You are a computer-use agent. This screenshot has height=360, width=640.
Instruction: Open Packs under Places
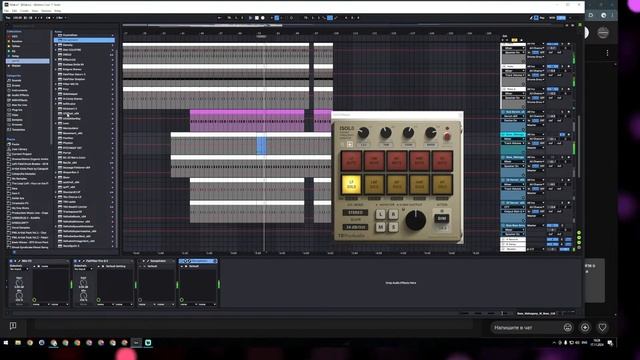click(x=15, y=144)
